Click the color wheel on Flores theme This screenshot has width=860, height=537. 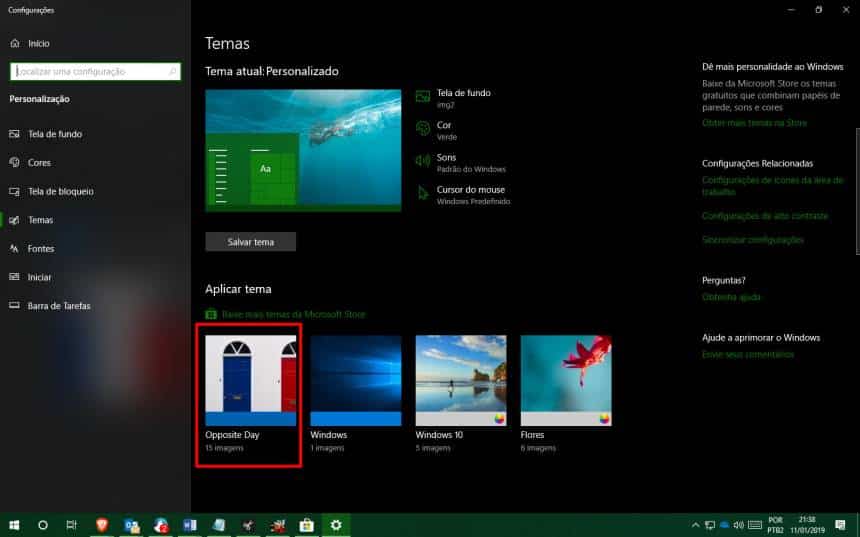[x=604, y=419]
